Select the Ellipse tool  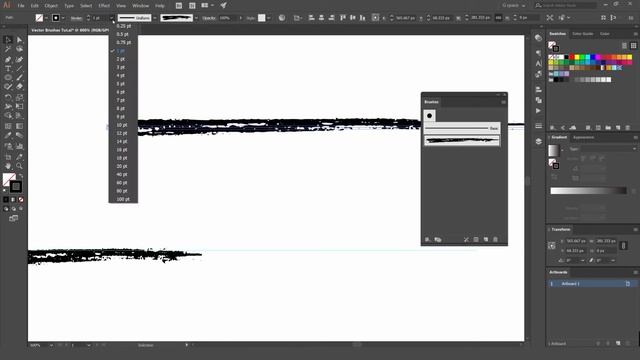[x=8, y=78]
